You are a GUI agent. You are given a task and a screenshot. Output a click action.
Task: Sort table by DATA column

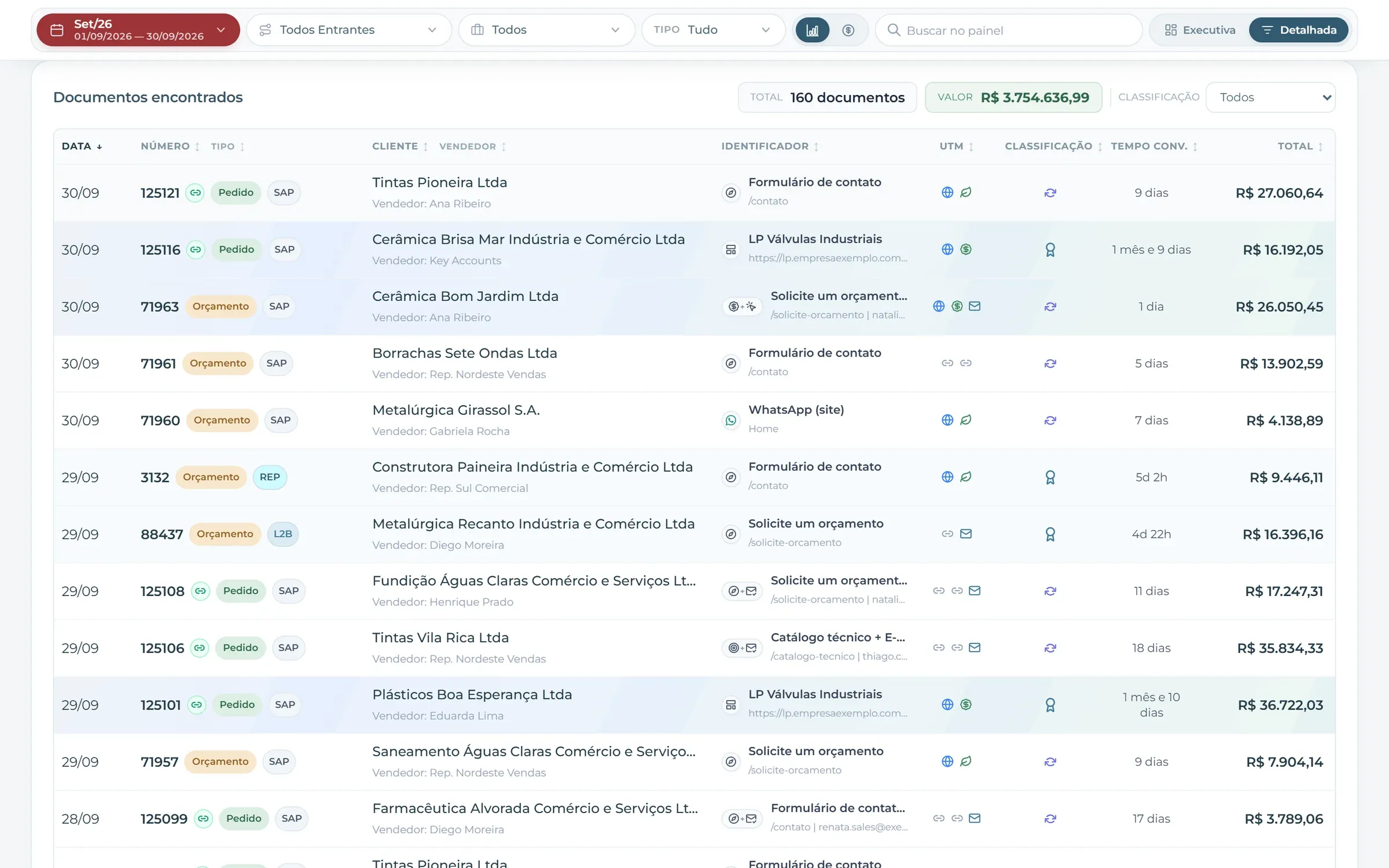pos(82,146)
